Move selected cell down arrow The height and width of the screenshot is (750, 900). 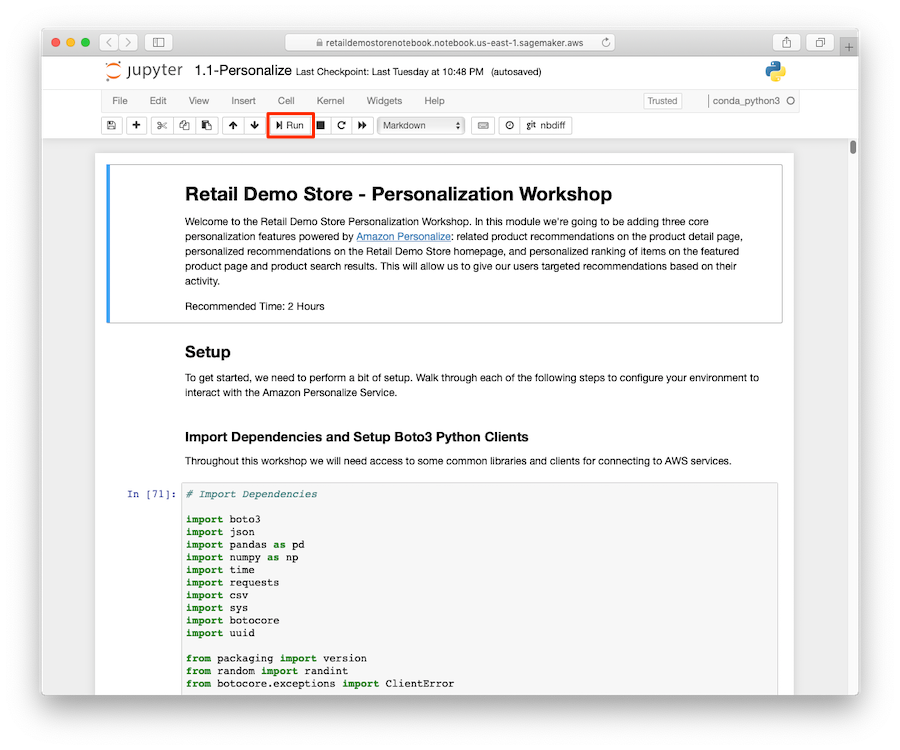click(255, 125)
